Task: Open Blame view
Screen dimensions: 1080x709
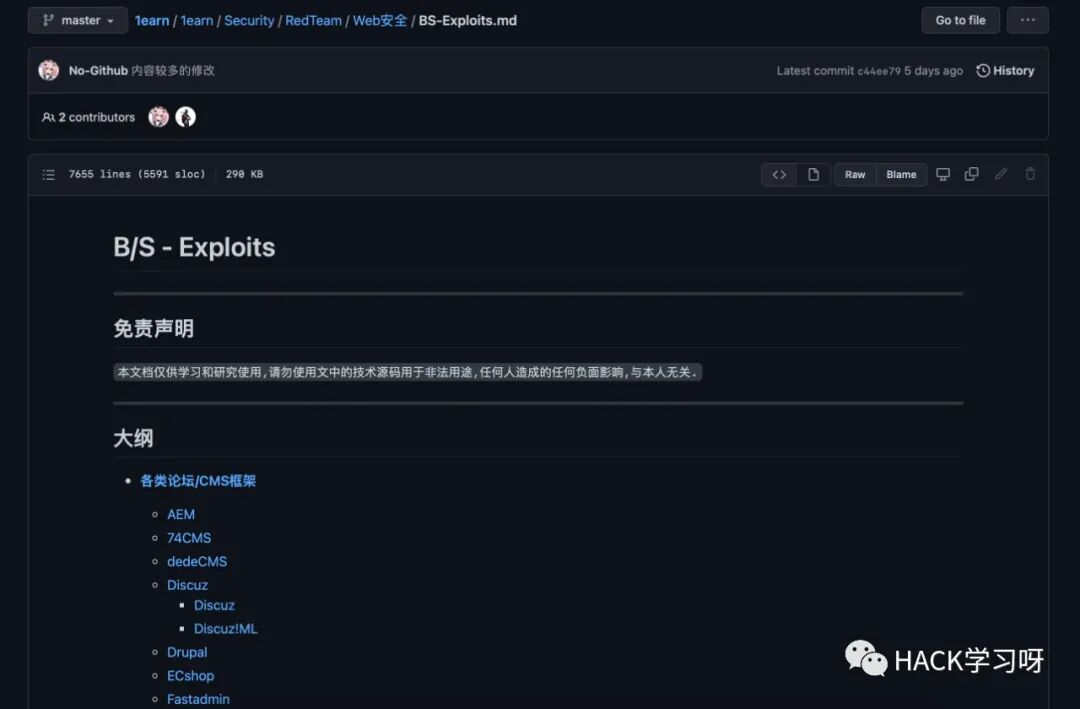Action: (x=901, y=174)
